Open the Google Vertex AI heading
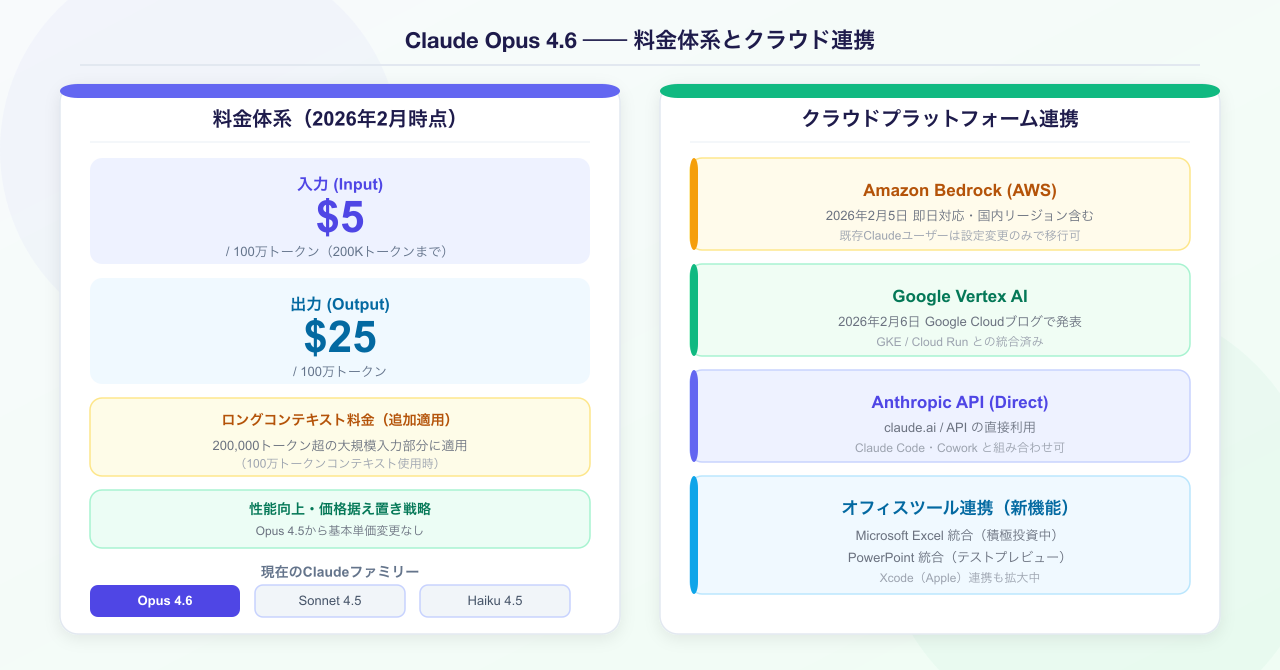This screenshot has width=1280, height=670. pyautogui.click(x=959, y=296)
